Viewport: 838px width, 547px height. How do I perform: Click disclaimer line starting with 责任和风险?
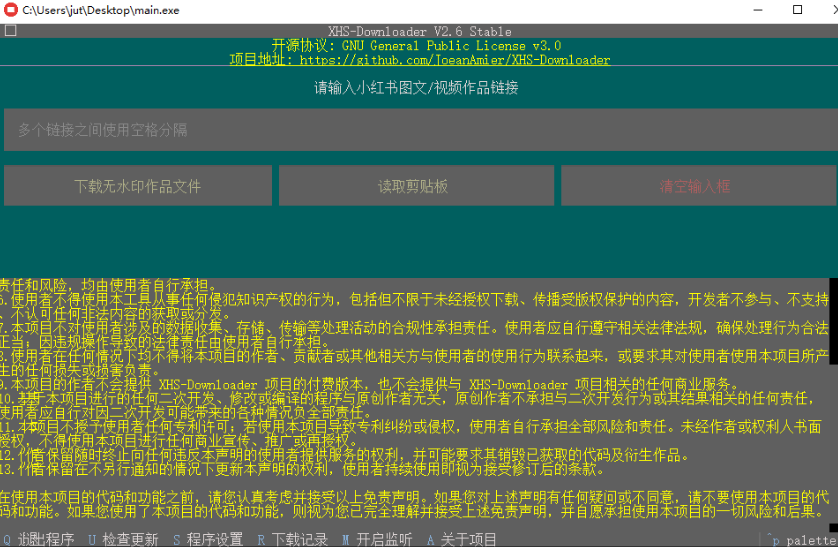coord(108,285)
